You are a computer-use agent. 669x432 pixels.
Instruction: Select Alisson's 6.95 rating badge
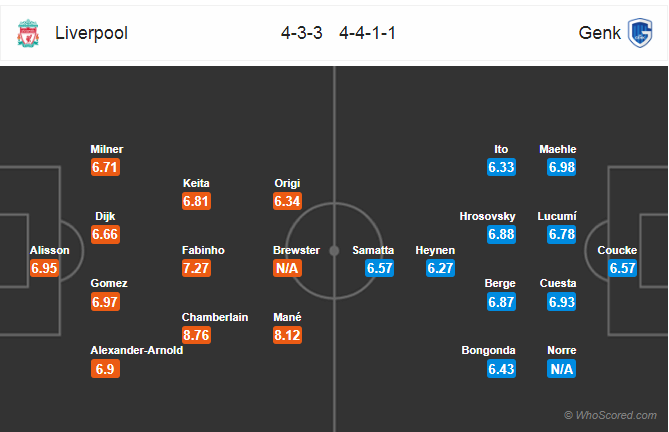[44, 268]
